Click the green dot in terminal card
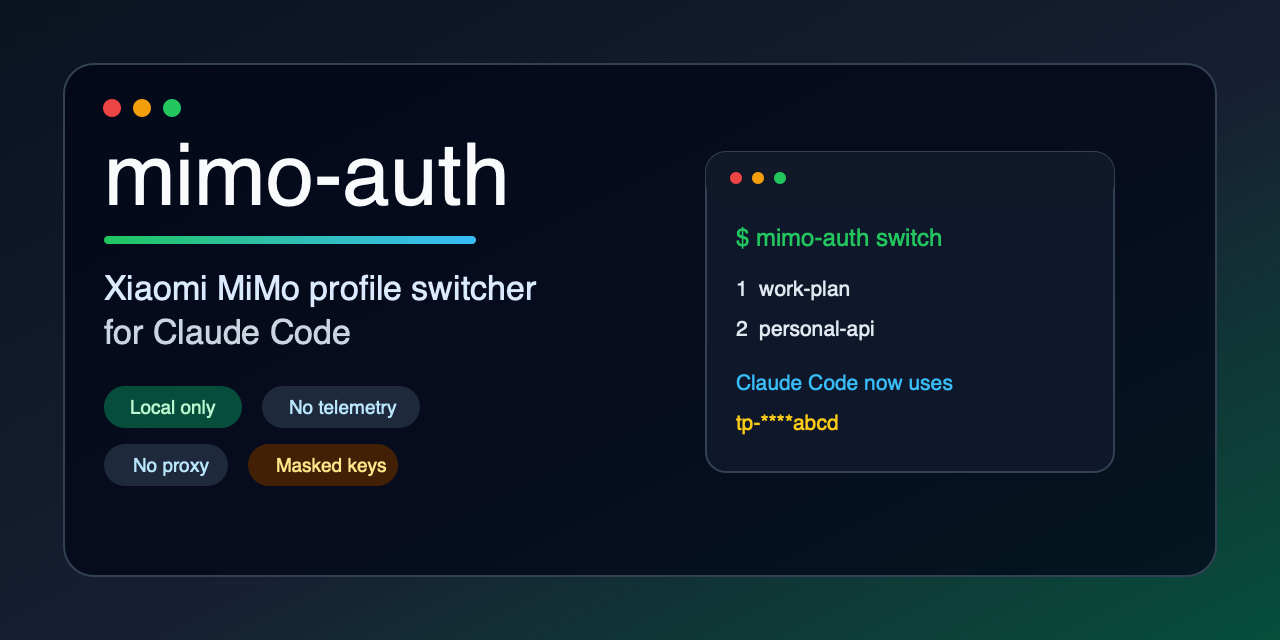The width and height of the screenshot is (1280, 640). point(780,178)
